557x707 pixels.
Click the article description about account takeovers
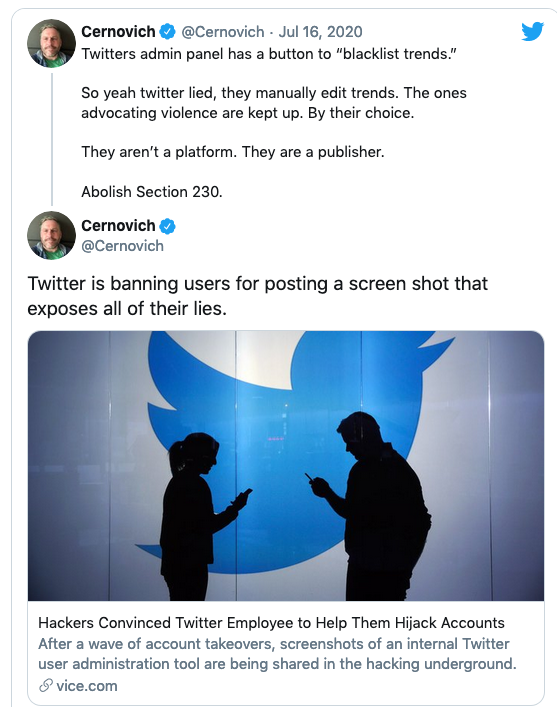[277, 654]
